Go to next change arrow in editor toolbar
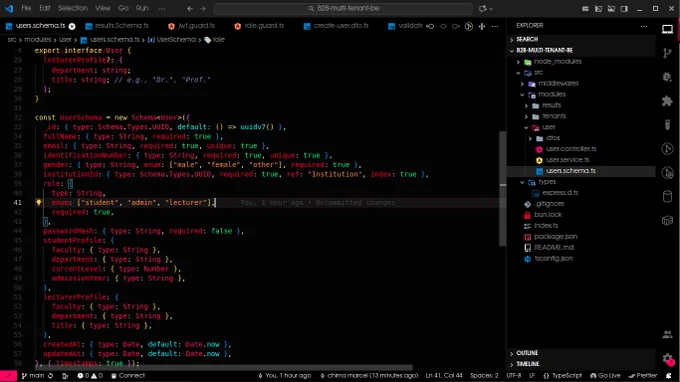The height and width of the screenshot is (382, 680). [456, 26]
